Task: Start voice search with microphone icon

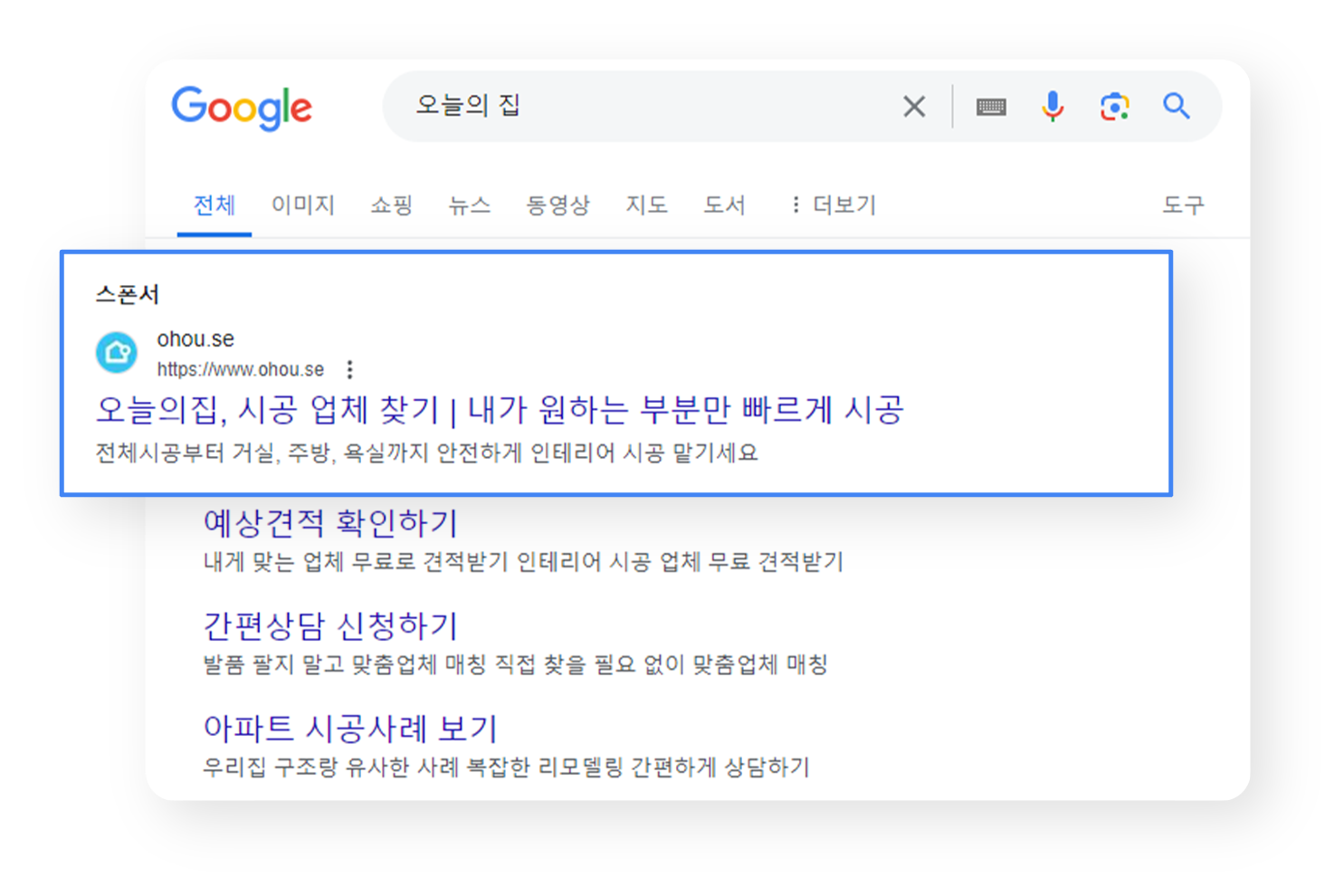Action: point(1053,107)
